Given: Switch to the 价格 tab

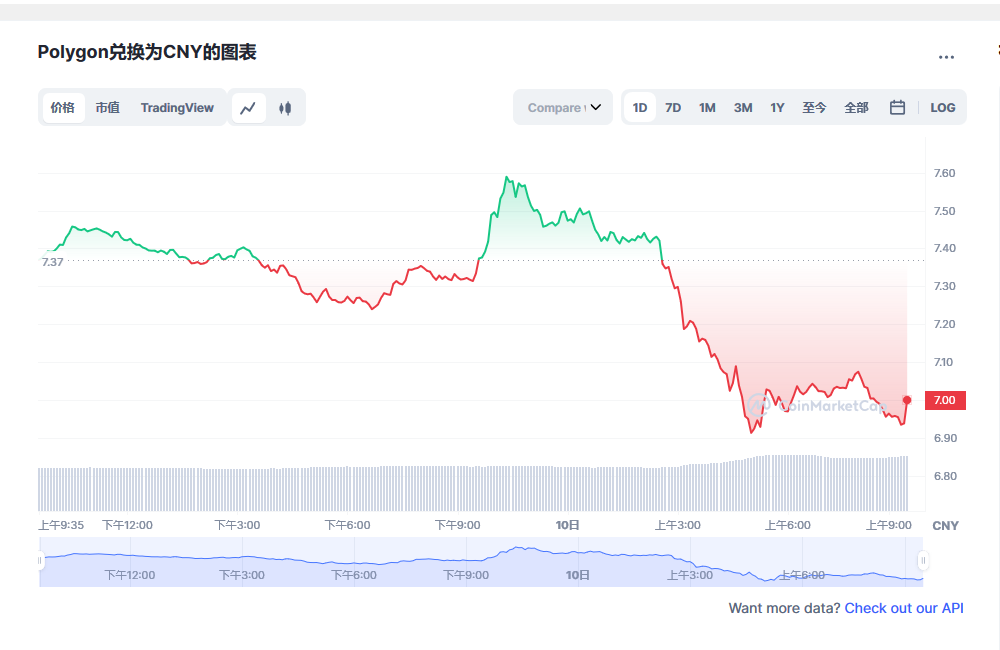Looking at the screenshot, I should [x=62, y=108].
